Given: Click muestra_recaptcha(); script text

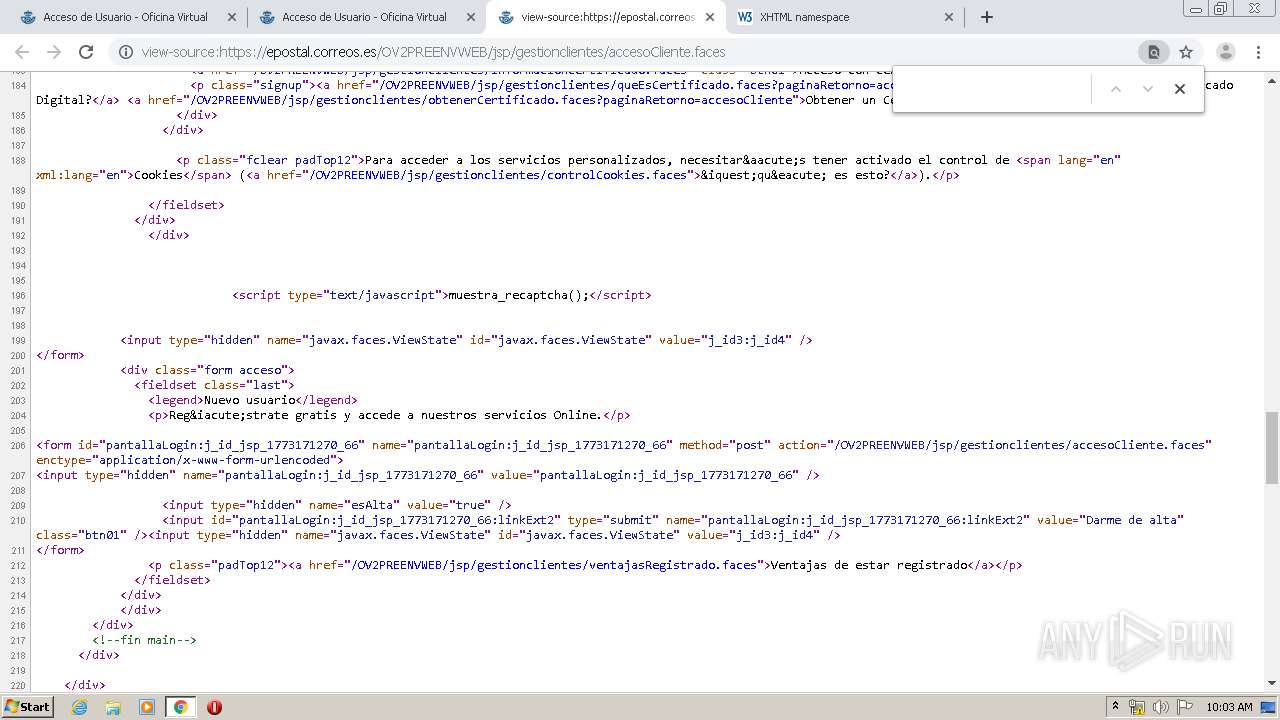Looking at the screenshot, I should pyautogui.click(x=518, y=295).
